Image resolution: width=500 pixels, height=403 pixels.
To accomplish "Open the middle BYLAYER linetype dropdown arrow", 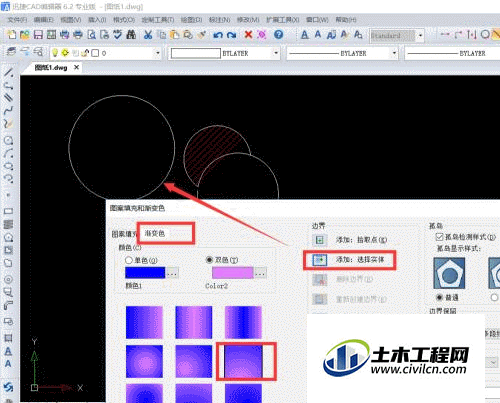I will pos(394,53).
